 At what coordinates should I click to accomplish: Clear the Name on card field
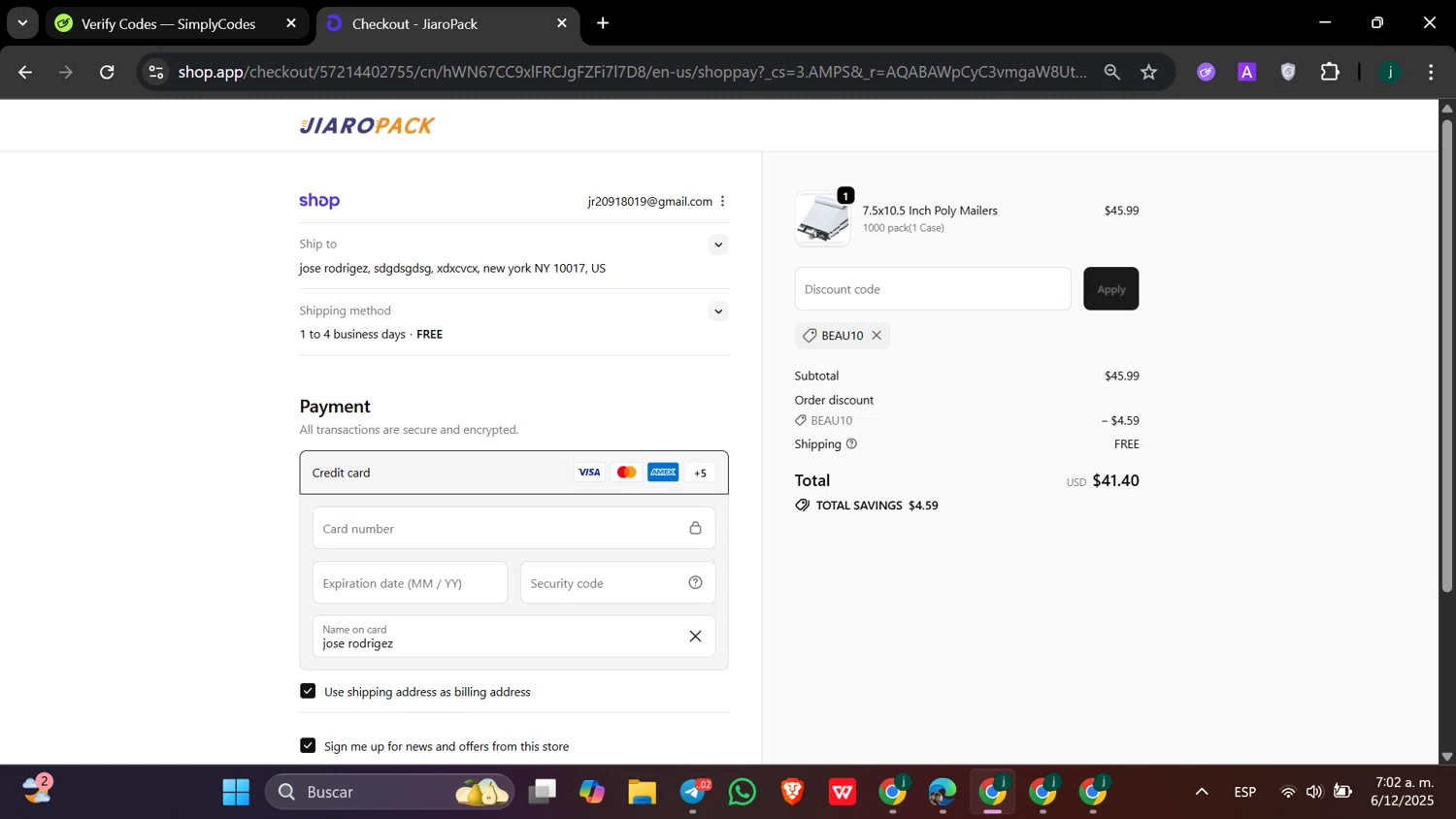pos(695,637)
